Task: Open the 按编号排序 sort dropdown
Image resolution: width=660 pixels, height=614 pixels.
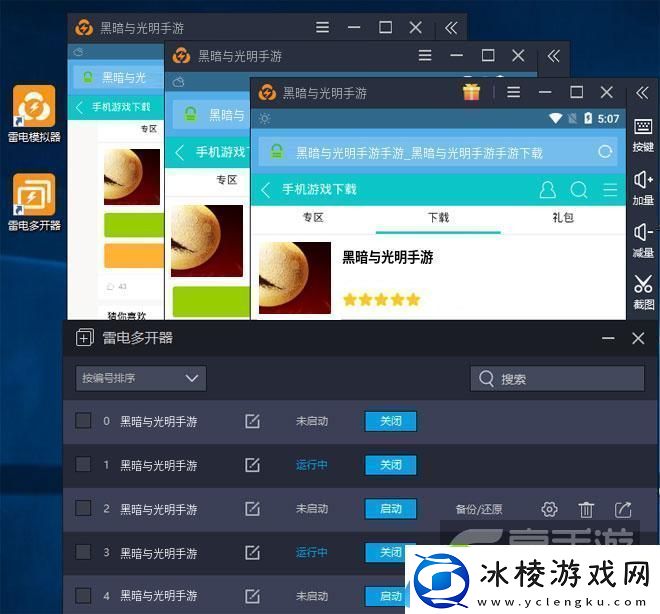Action: click(x=141, y=378)
